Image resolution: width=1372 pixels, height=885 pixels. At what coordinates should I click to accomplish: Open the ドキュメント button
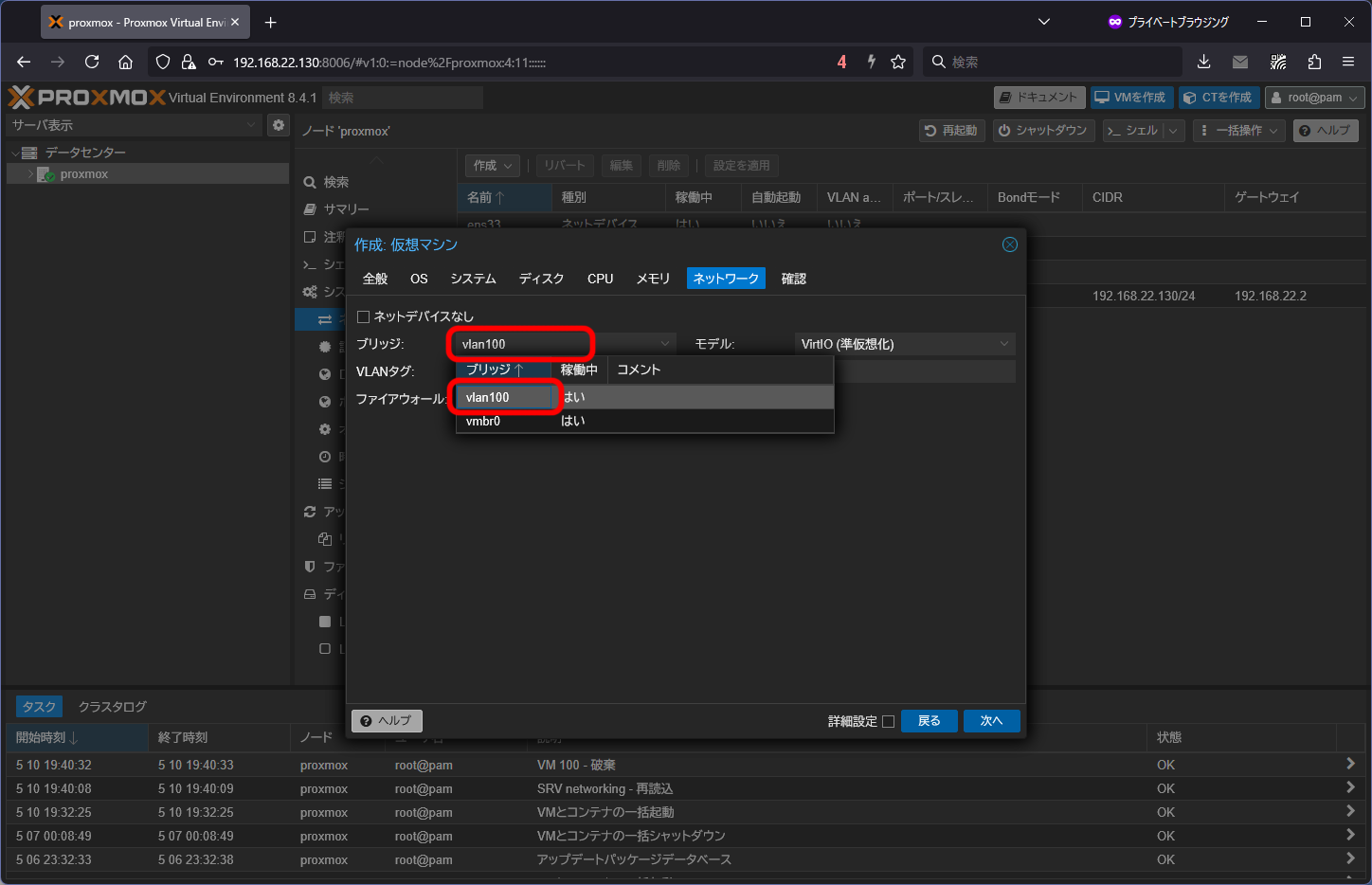pyautogui.click(x=1038, y=98)
